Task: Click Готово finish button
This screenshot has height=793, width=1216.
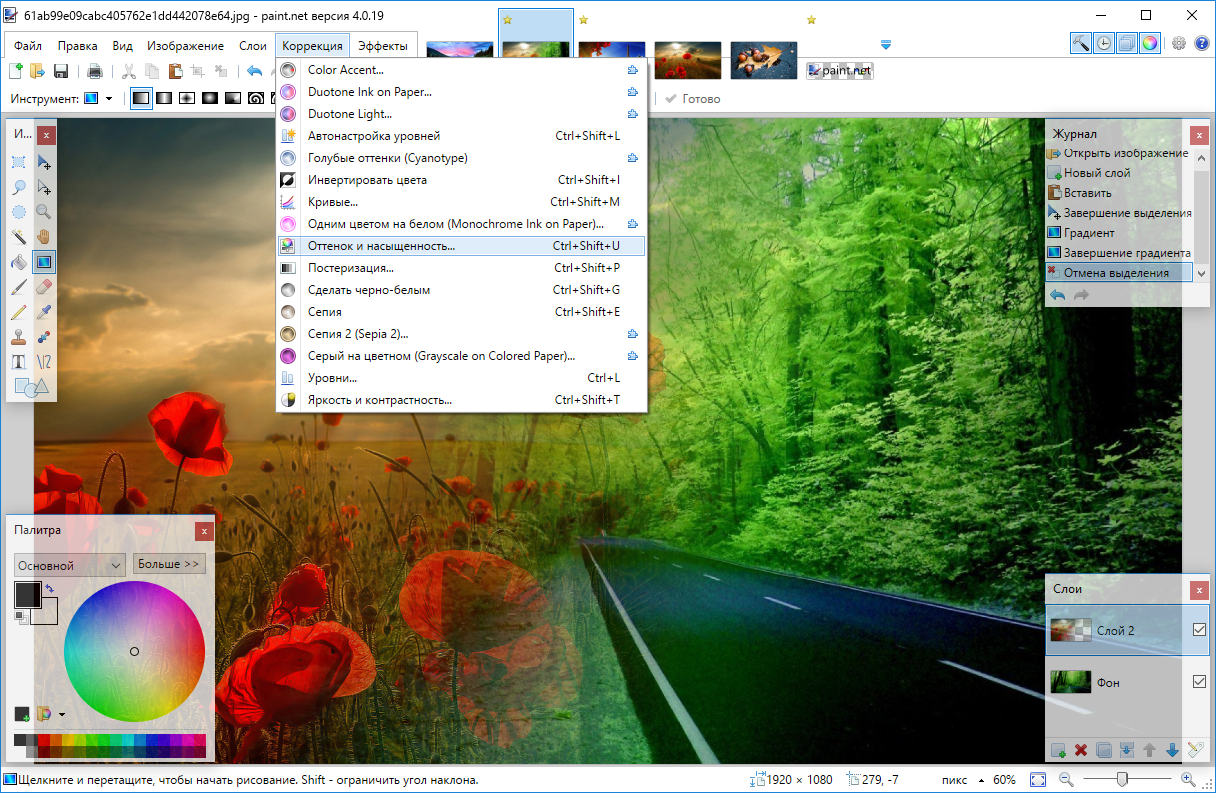Action: [x=692, y=99]
